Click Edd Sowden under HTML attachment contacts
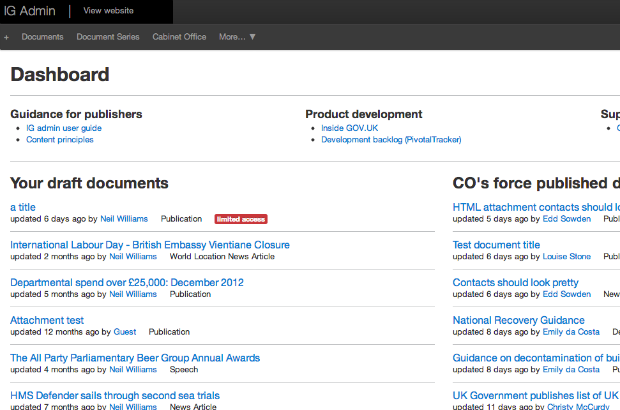This screenshot has width=620, height=410. (567, 219)
